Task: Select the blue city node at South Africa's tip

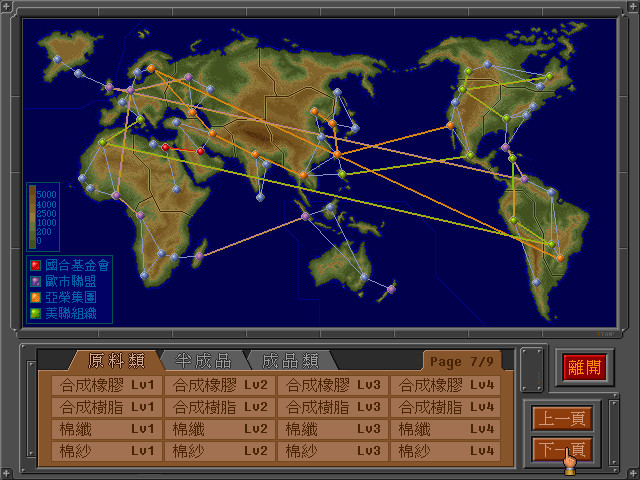Action: click(x=144, y=276)
